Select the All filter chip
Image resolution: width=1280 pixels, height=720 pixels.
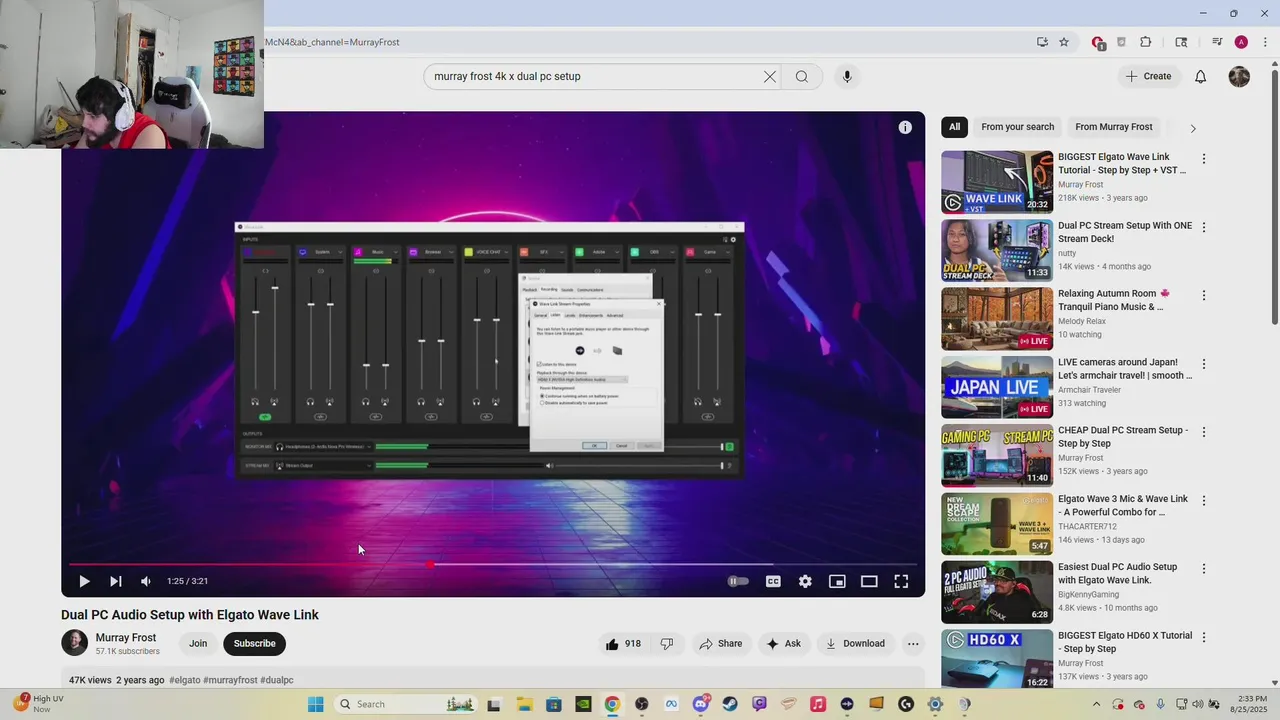tap(954, 127)
